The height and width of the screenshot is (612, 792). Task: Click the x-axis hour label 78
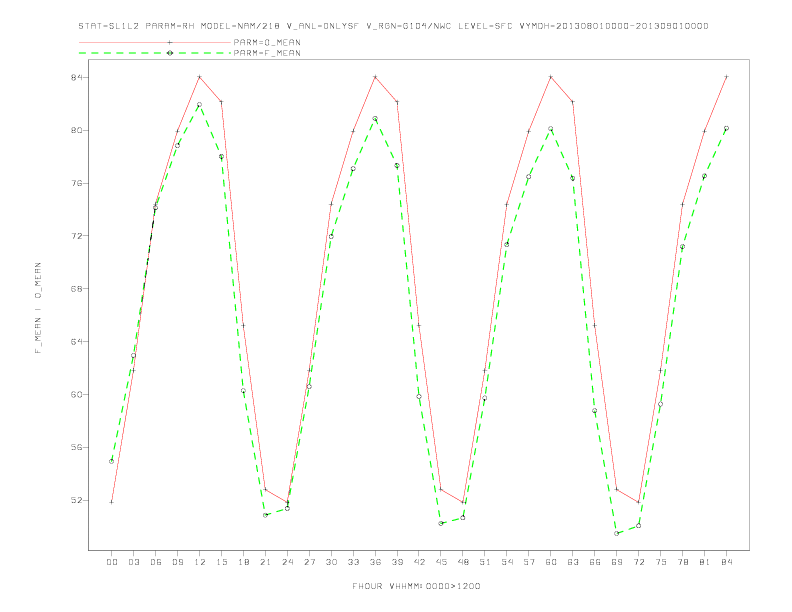pos(683,562)
